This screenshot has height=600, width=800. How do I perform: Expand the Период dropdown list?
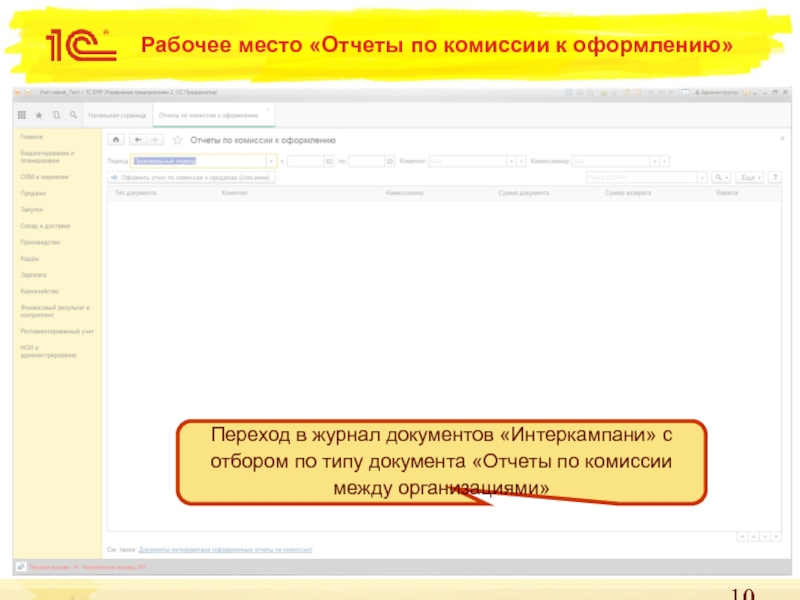click(270, 160)
